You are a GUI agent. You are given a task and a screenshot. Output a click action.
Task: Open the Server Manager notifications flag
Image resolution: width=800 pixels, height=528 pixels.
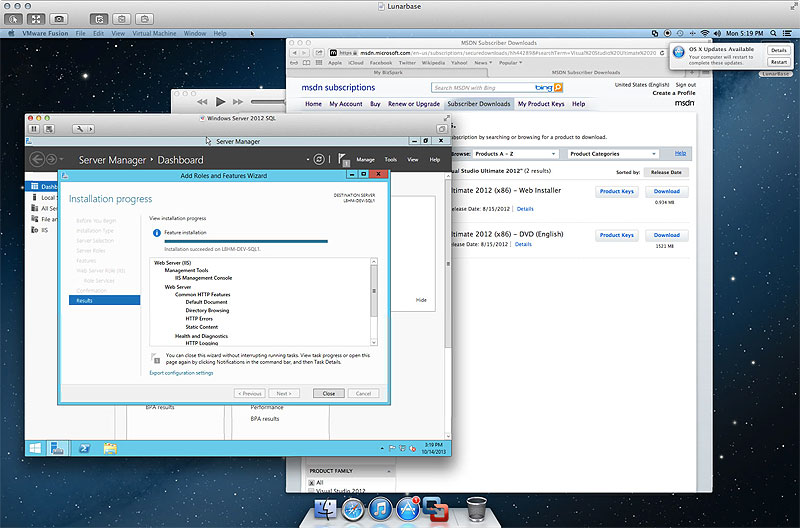coord(343,160)
